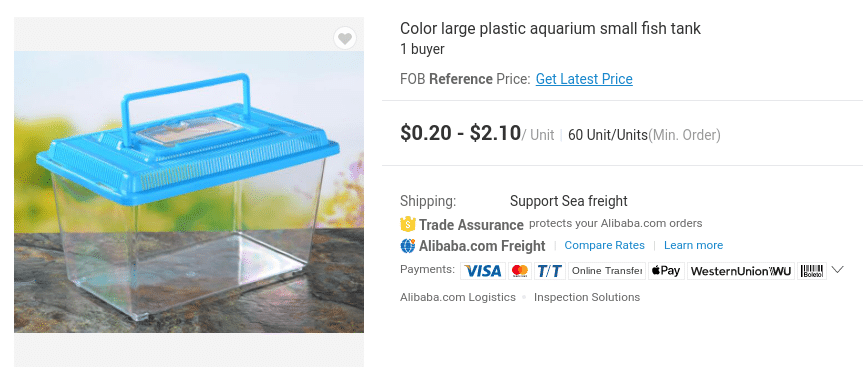This screenshot has height=375, width=863.
Task: Click the T/T payment icon
Action: click(x=549, y=271)
